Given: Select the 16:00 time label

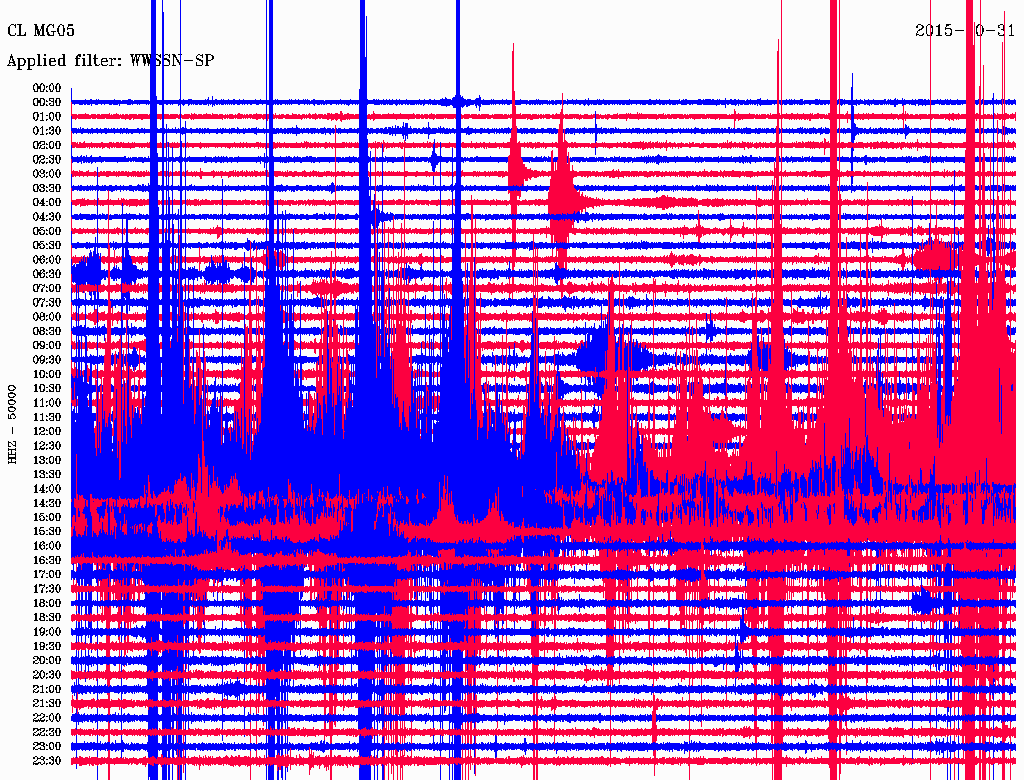Looking at the screenshot, I should 47,546.
